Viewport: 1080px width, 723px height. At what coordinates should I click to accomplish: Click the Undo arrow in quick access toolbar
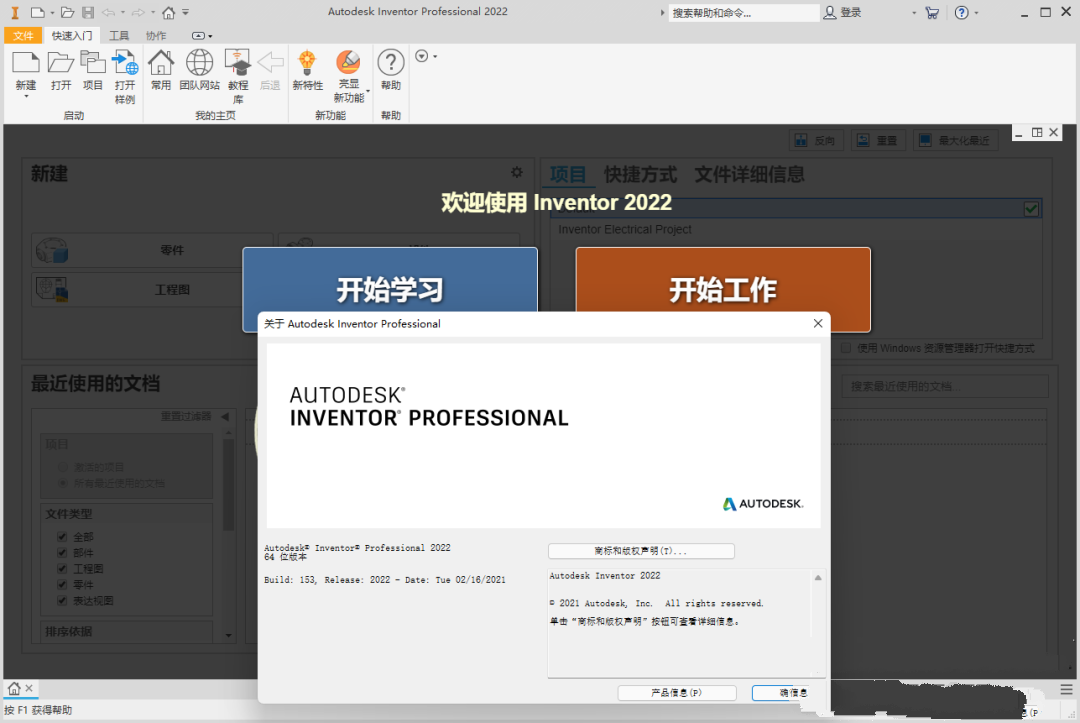coord(108,12)
